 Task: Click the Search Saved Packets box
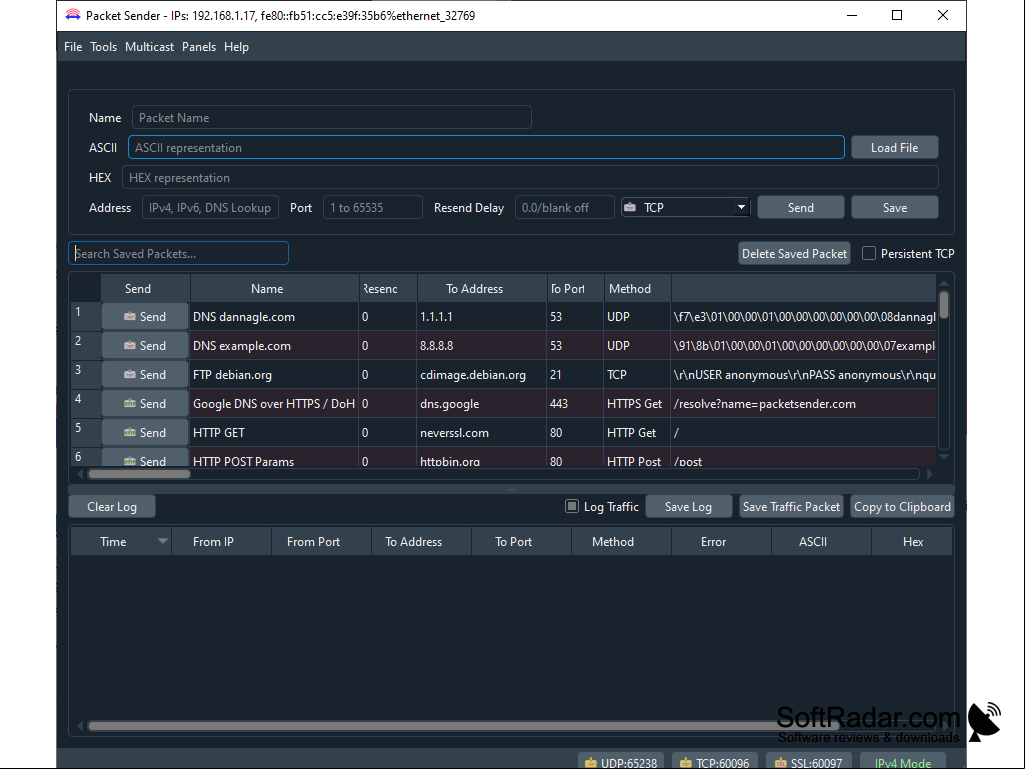tap(178, 253)
